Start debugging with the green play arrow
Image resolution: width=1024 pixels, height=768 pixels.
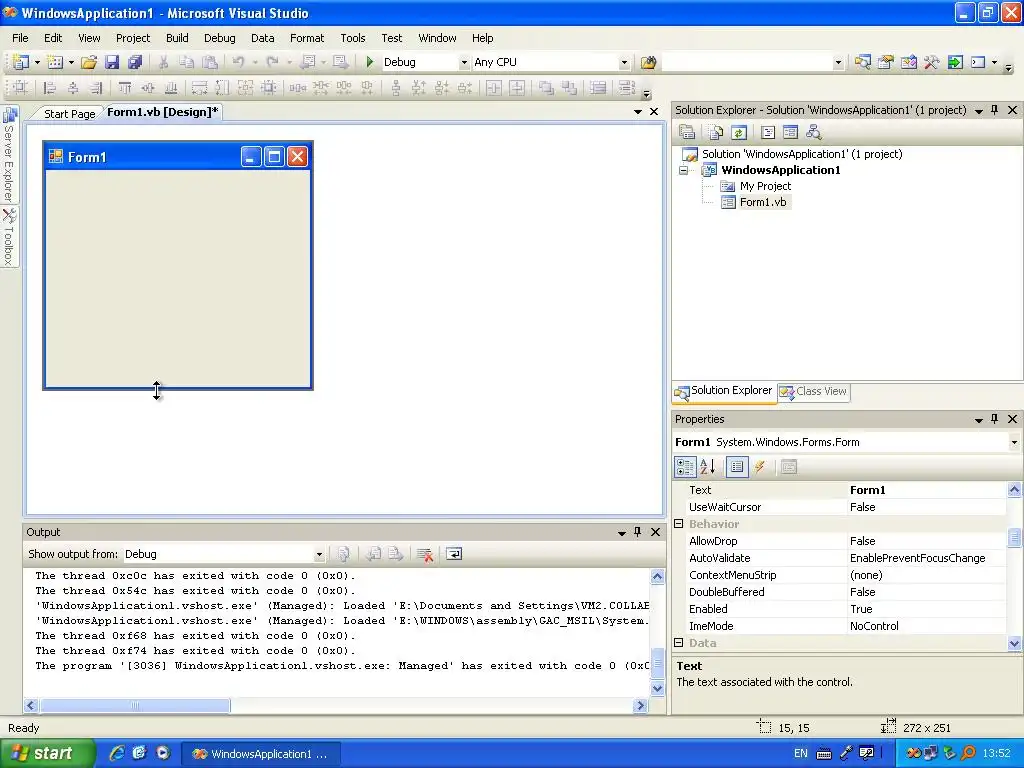(x=370, y=62)
